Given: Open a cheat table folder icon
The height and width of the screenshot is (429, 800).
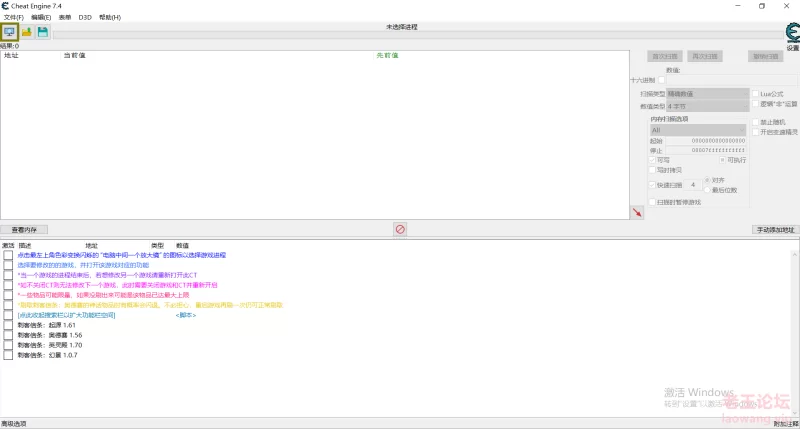Looking at the screenshot, I should point(27,32).
